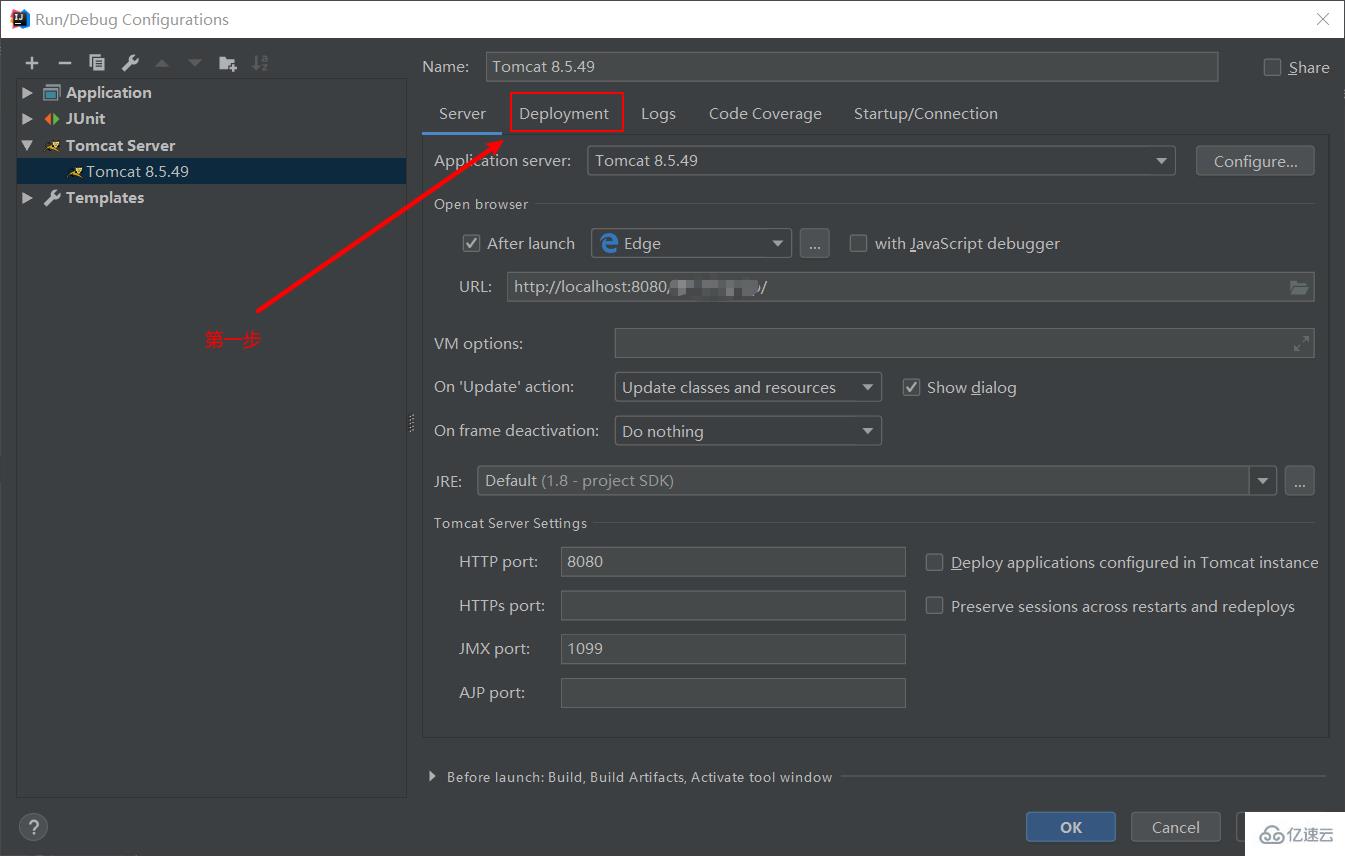
Task: Click the Name input field
Action: tap(852, 67)
